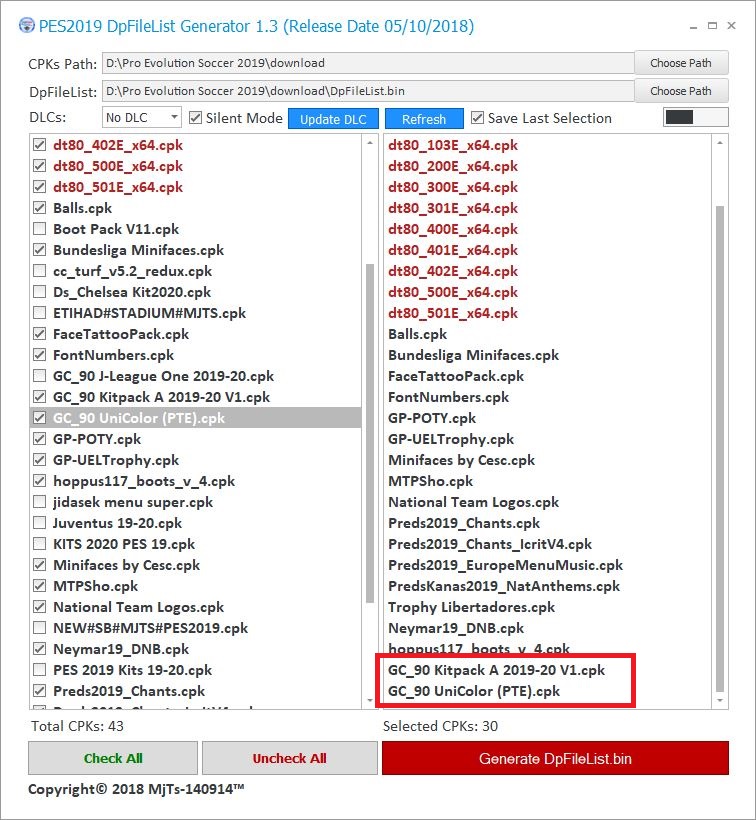Viewport: 756px width, 820px height.
Task: Uncheck Preds2019_Chants.cpk in left list
Action: pos(39,690)
